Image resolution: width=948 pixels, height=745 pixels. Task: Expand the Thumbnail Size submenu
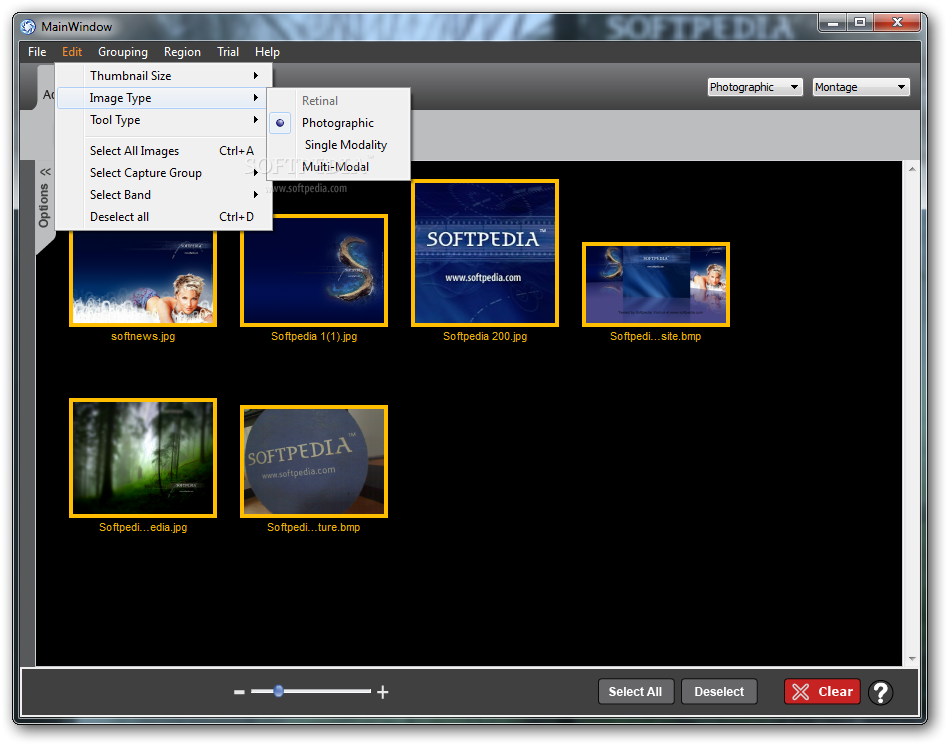pyautogui.click(x=164, y=76)
